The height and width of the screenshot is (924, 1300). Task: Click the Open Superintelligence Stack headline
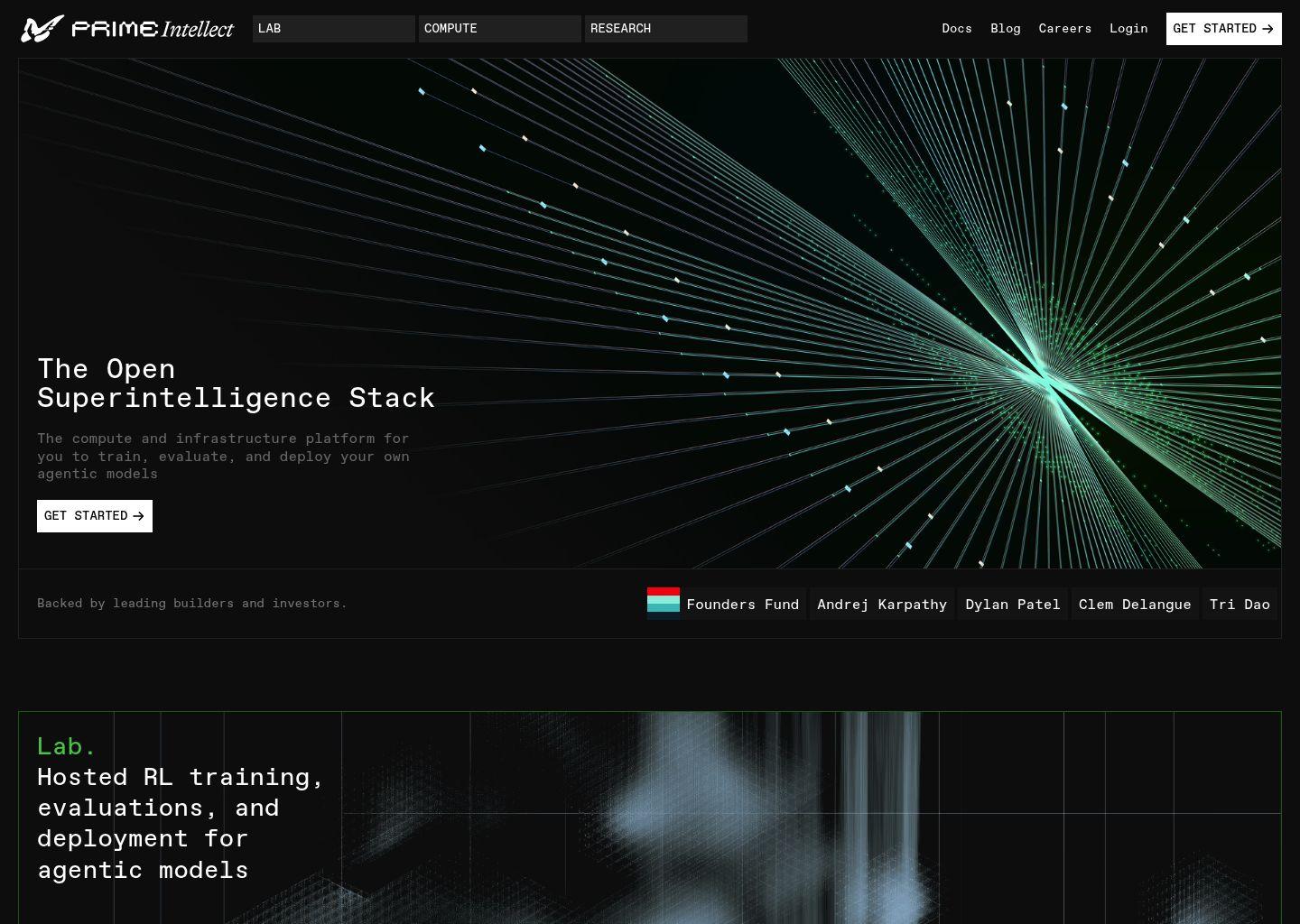pos(236,383)
